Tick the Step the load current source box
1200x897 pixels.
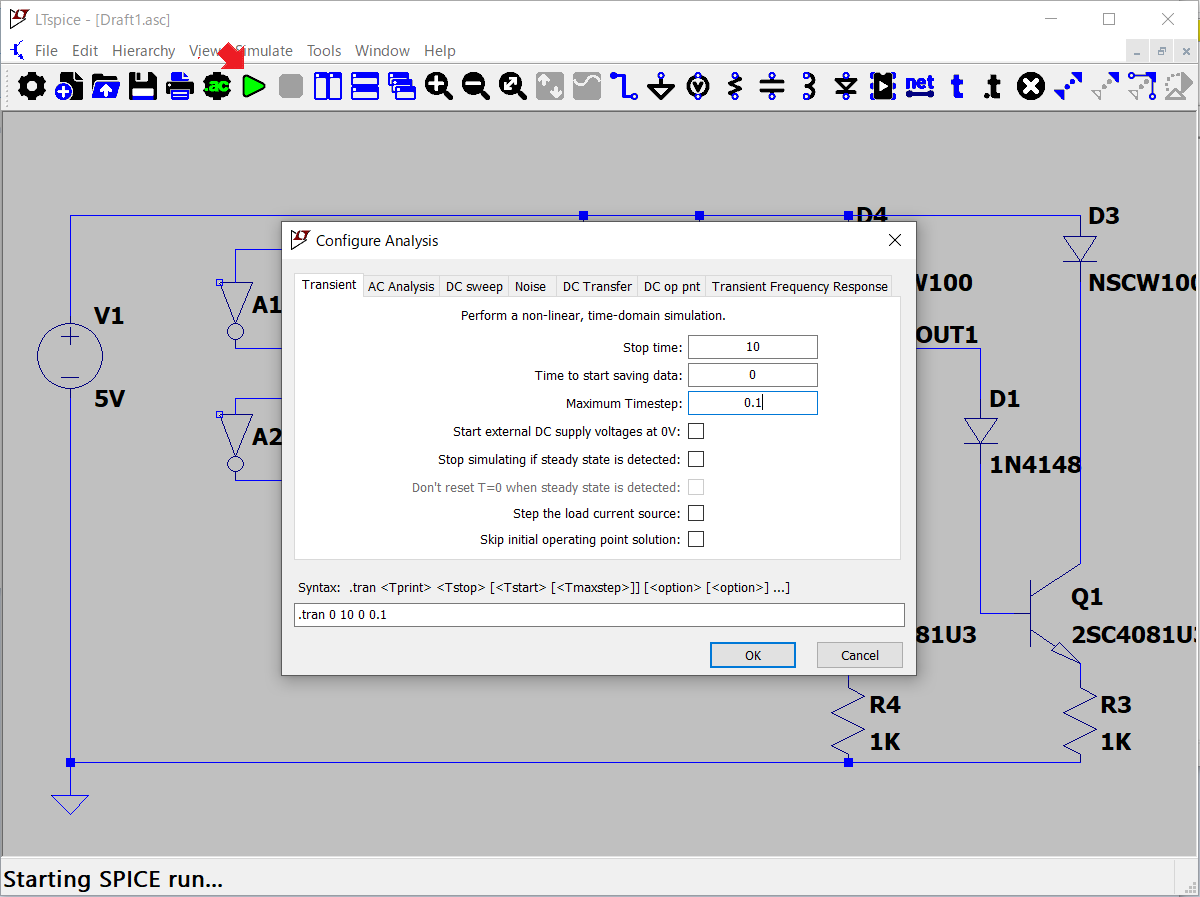(x=696, y=513)
